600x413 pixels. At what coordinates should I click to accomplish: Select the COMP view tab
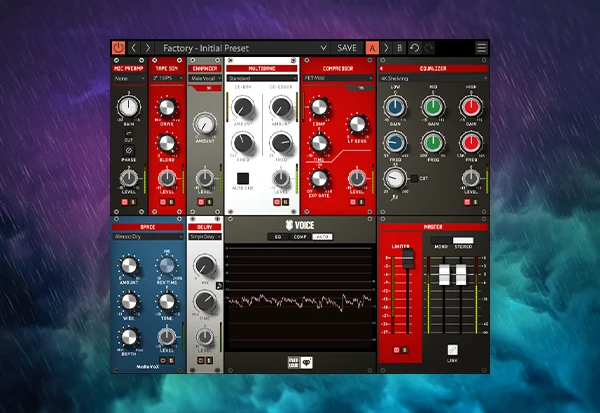300,237
